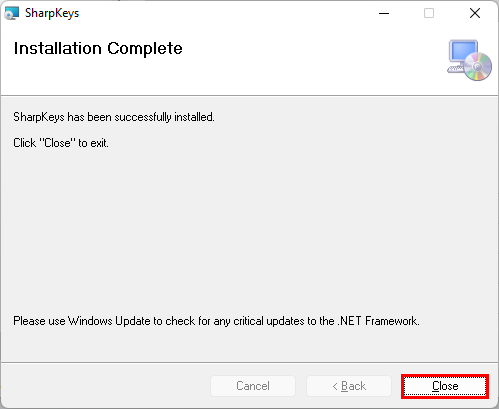Viewport: 499px width, 409px height.
Task: Close installer using the title bar X
Action: pos(475,13)
